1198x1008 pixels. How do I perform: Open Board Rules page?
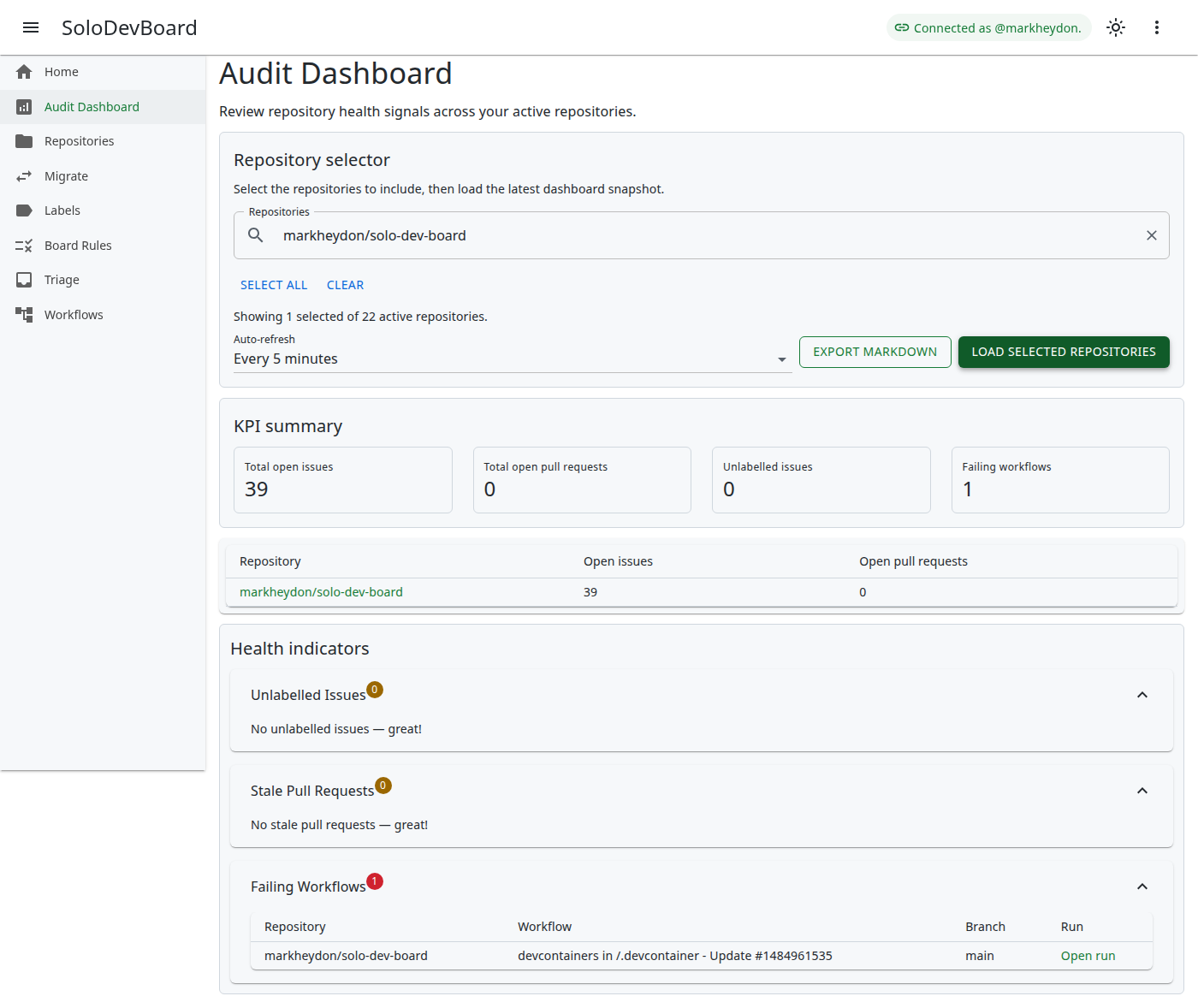click(x=103, y=246)
